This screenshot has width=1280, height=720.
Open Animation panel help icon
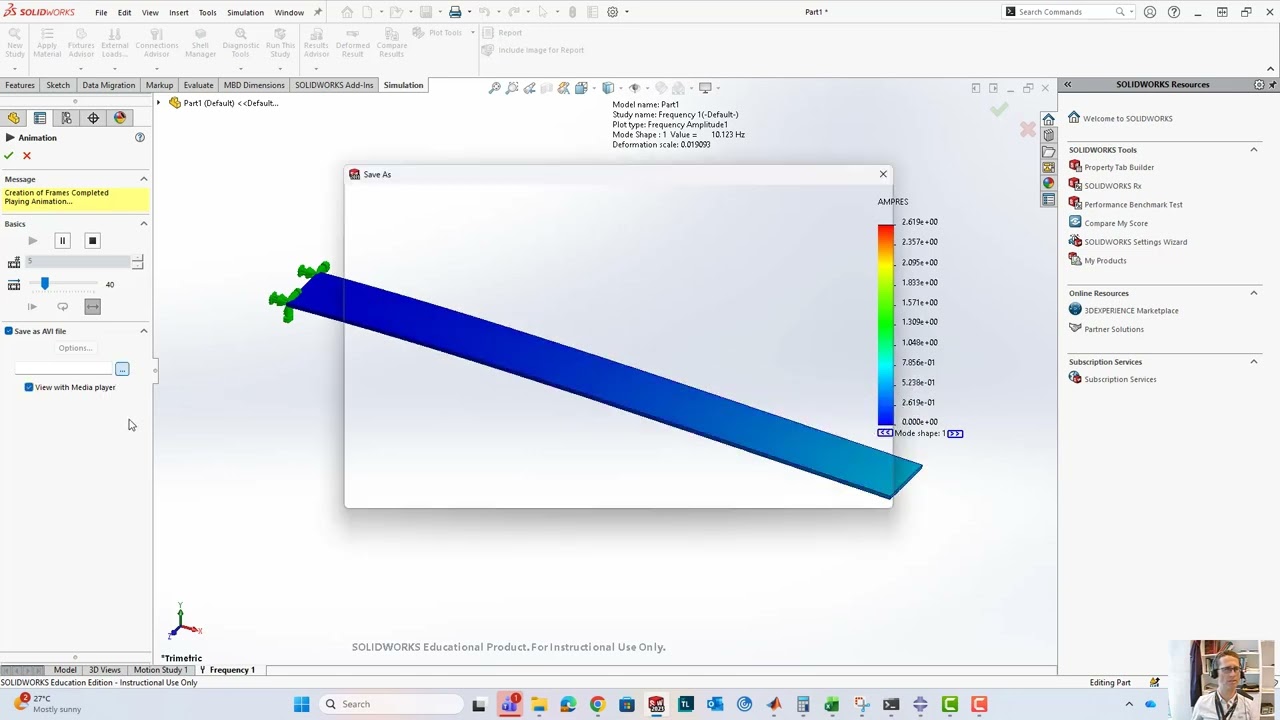(x=140, y=137)
